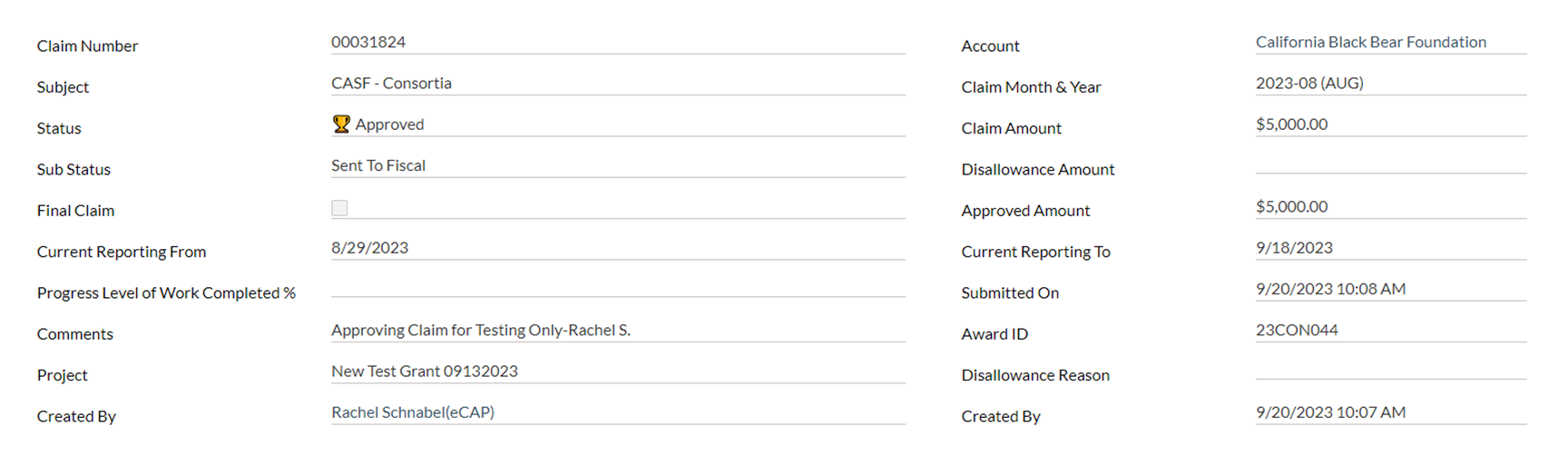Click the Approved Amount $5,000.00 value

pyautogui.click(x=1291, y=207)
